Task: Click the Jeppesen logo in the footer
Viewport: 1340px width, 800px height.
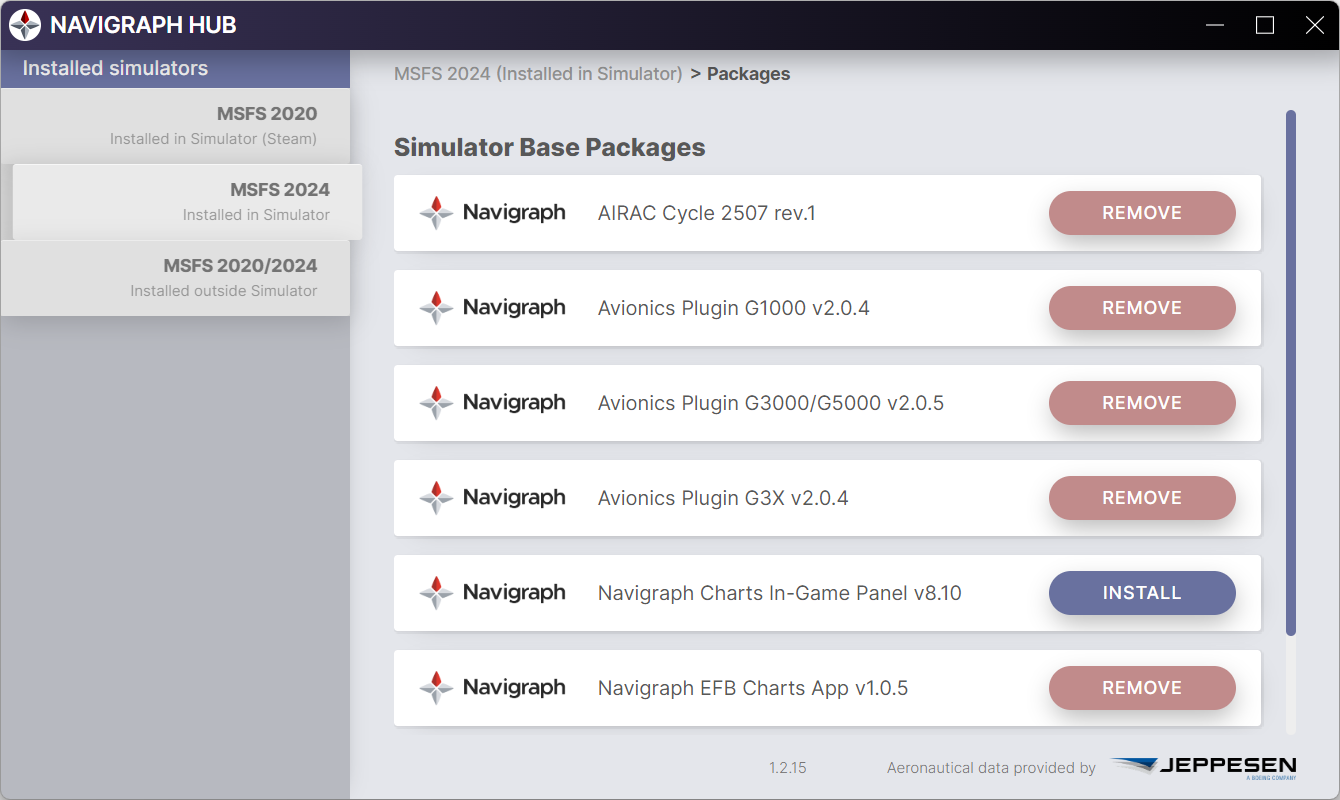Action: [1204, 767]
